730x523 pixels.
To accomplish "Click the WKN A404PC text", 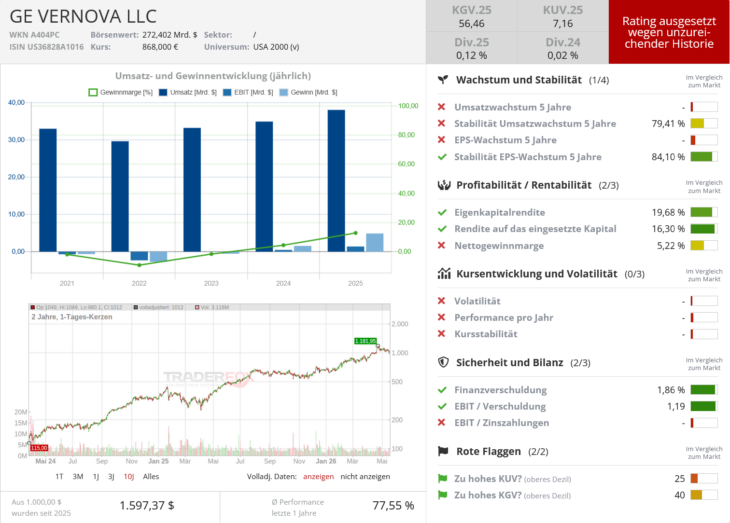I will tap(34, 34).
